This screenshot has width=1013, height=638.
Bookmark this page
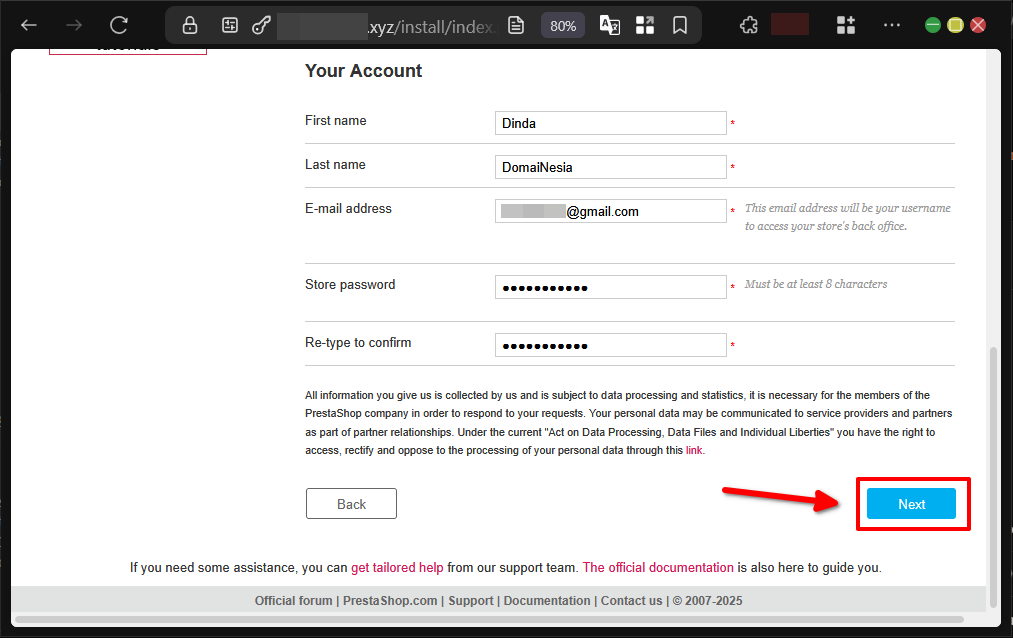pyautogui.click(x=680, y=25)
